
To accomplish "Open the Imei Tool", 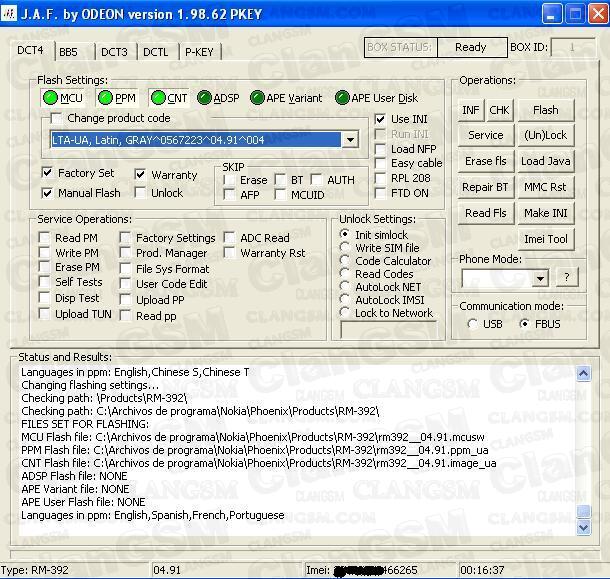I will click(x=545, y=239).
